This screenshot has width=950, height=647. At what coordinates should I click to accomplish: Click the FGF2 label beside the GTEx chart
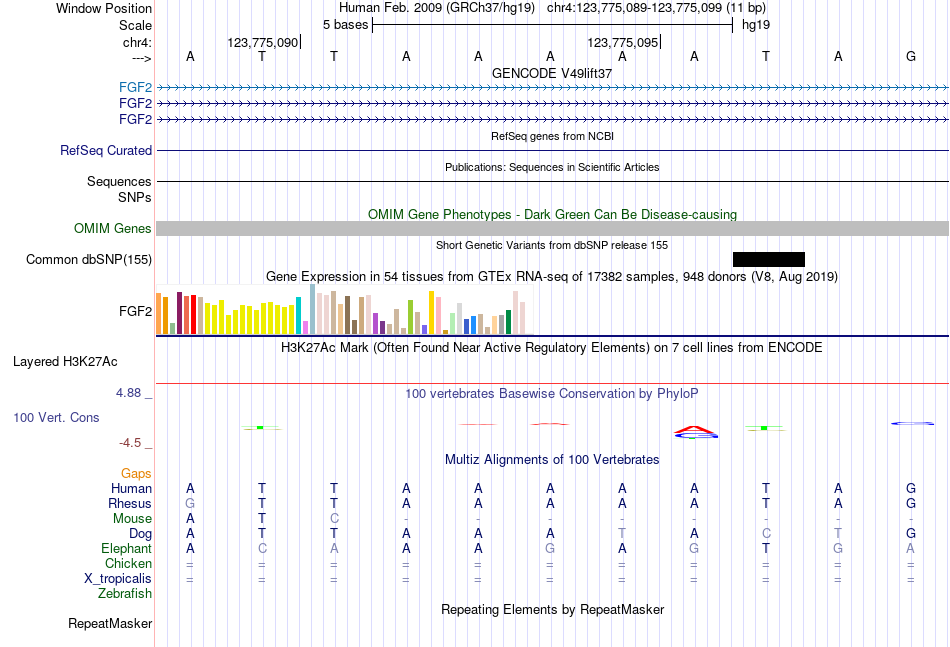[x=135, y=311]
